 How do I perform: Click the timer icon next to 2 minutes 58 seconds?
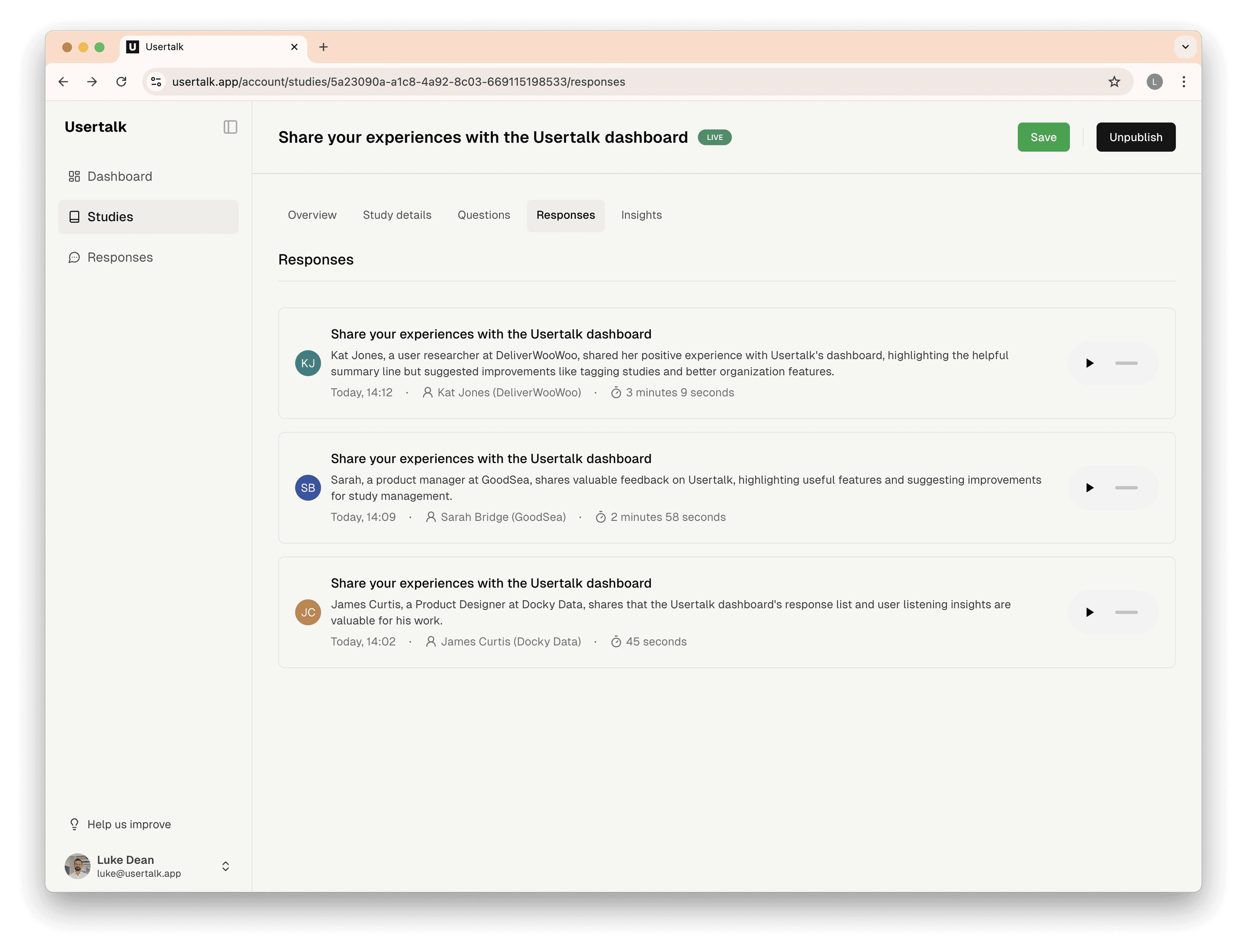pos(600,517)
